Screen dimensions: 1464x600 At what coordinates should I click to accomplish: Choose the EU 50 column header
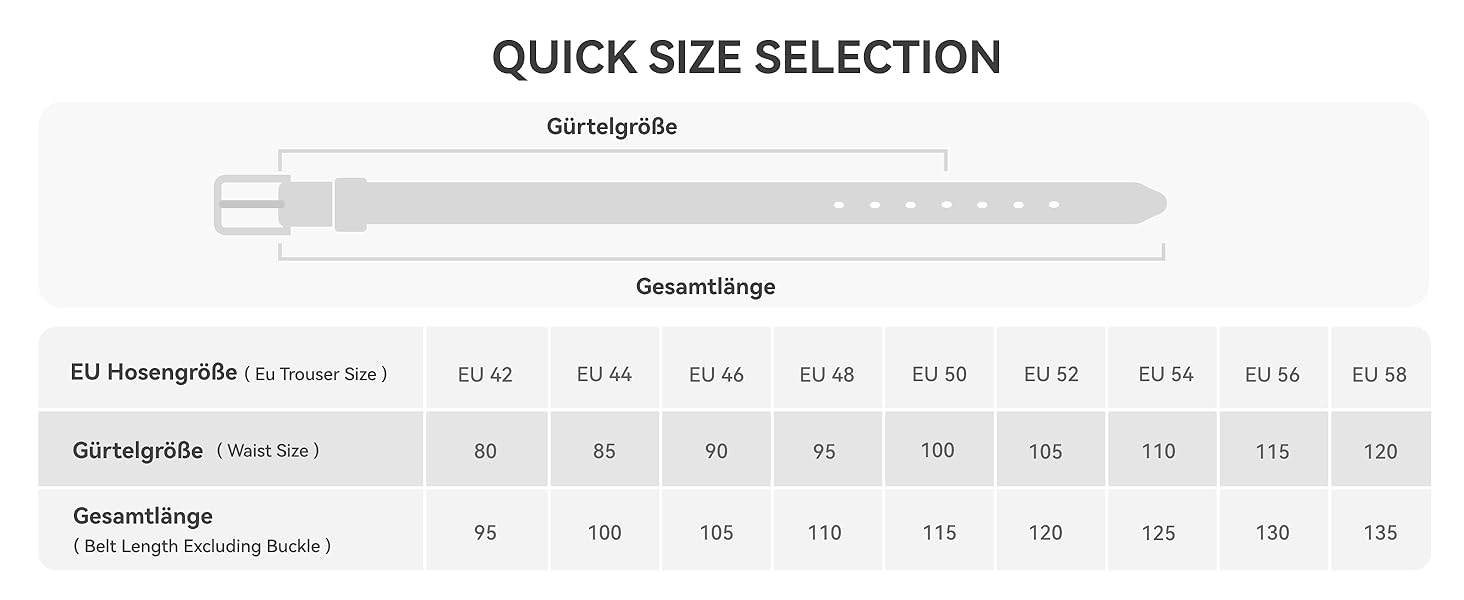point(939,375)
